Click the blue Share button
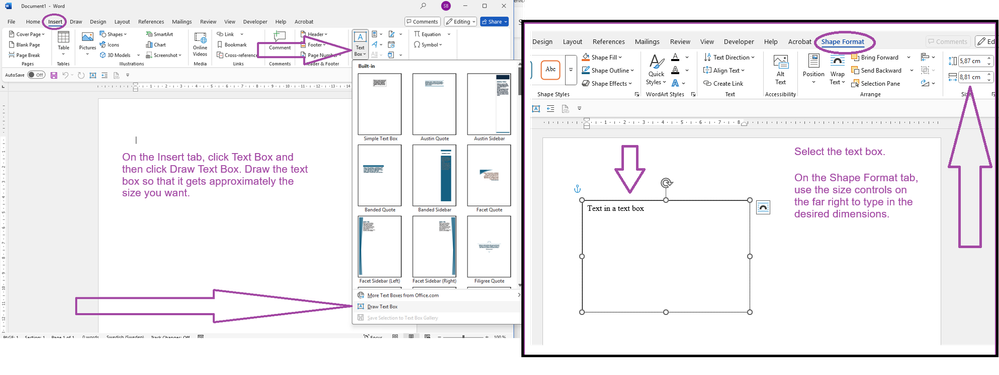The image size is (999, 375). (x=494, y=22)
